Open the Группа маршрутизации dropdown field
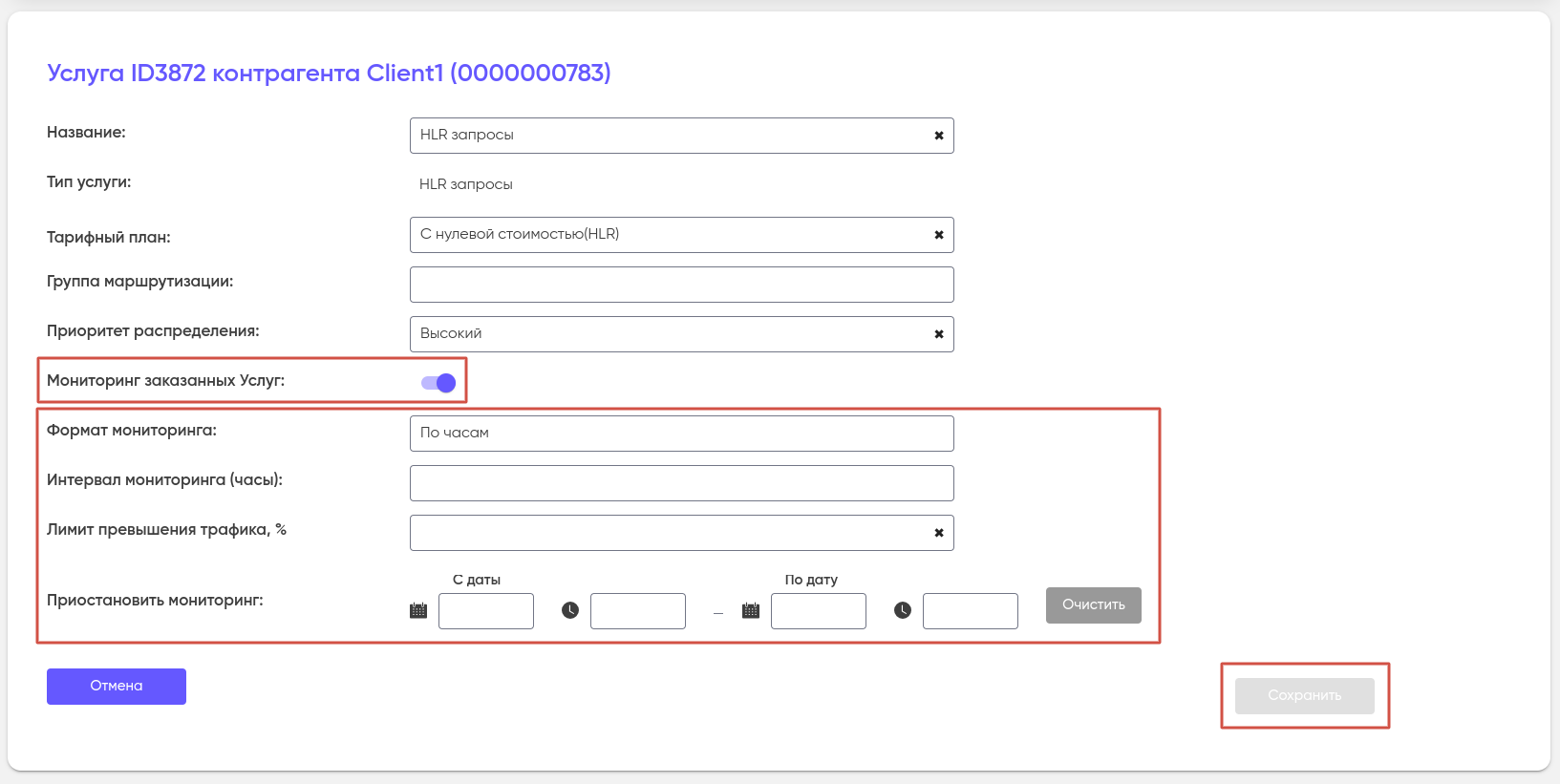Image resolution: width=1560 pixels, height=784 pixels. click(682, 285)
